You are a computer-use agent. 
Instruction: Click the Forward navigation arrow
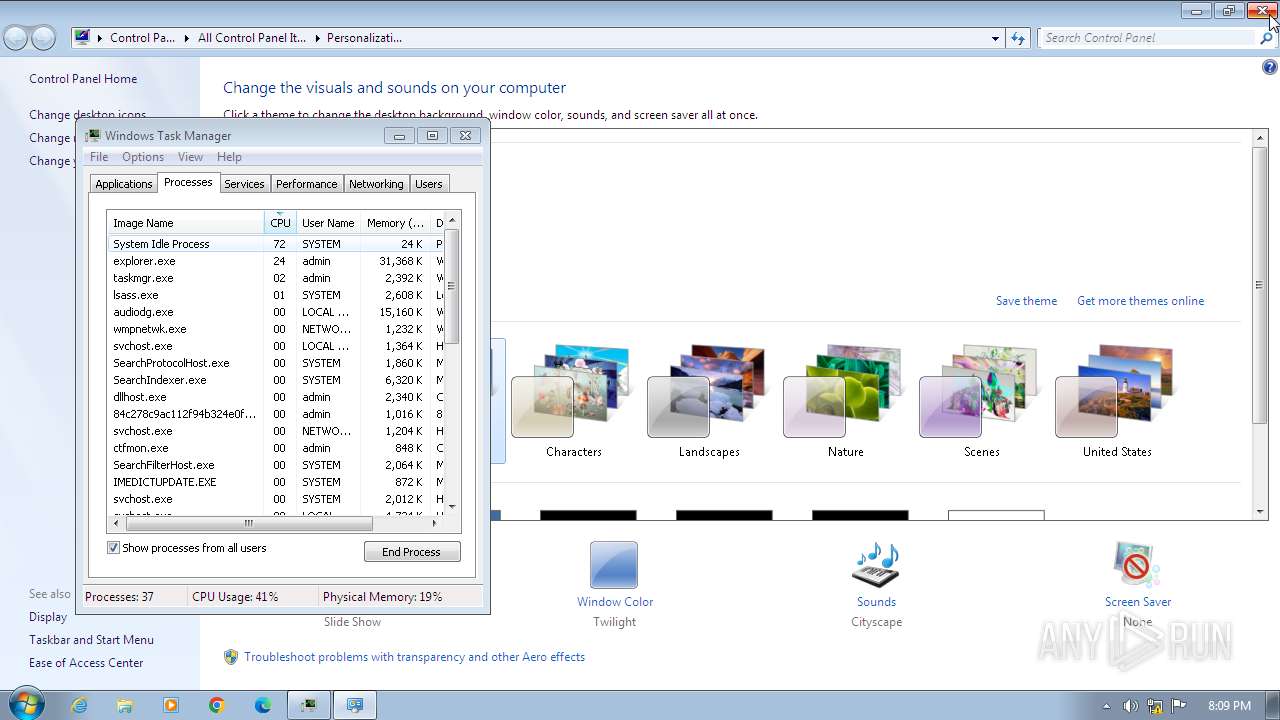(43, 38)
